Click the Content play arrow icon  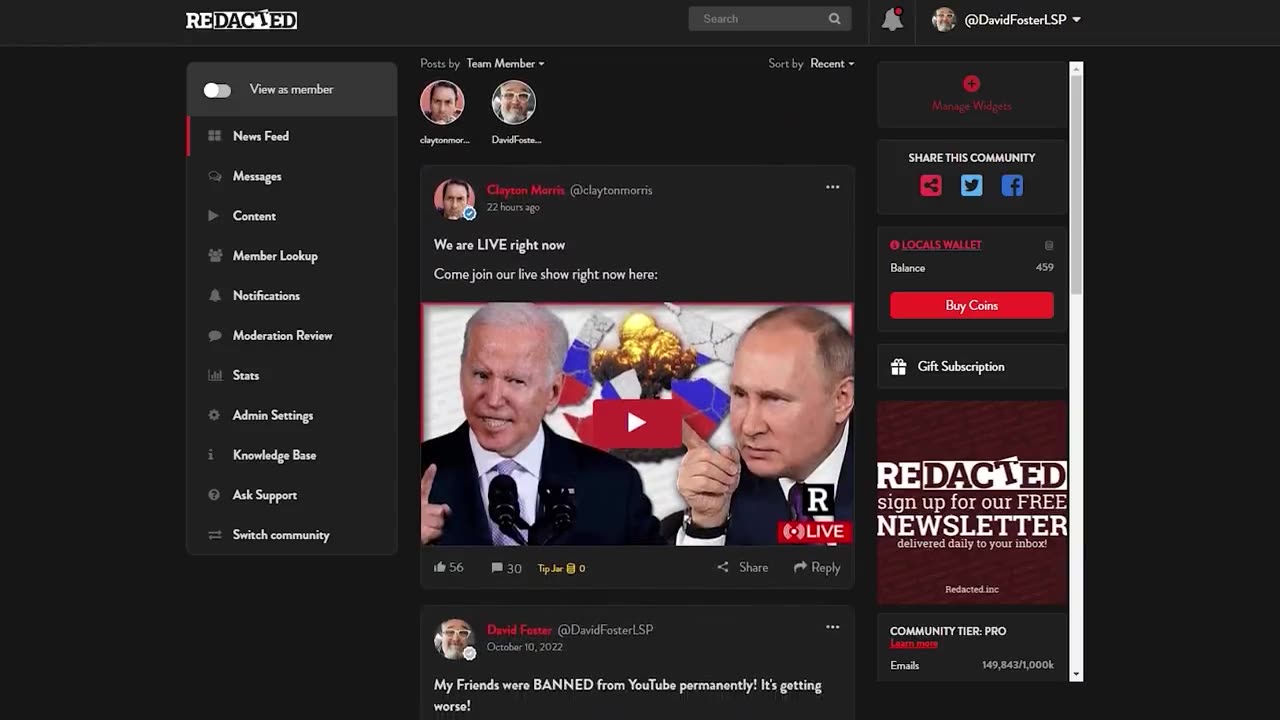213,216
